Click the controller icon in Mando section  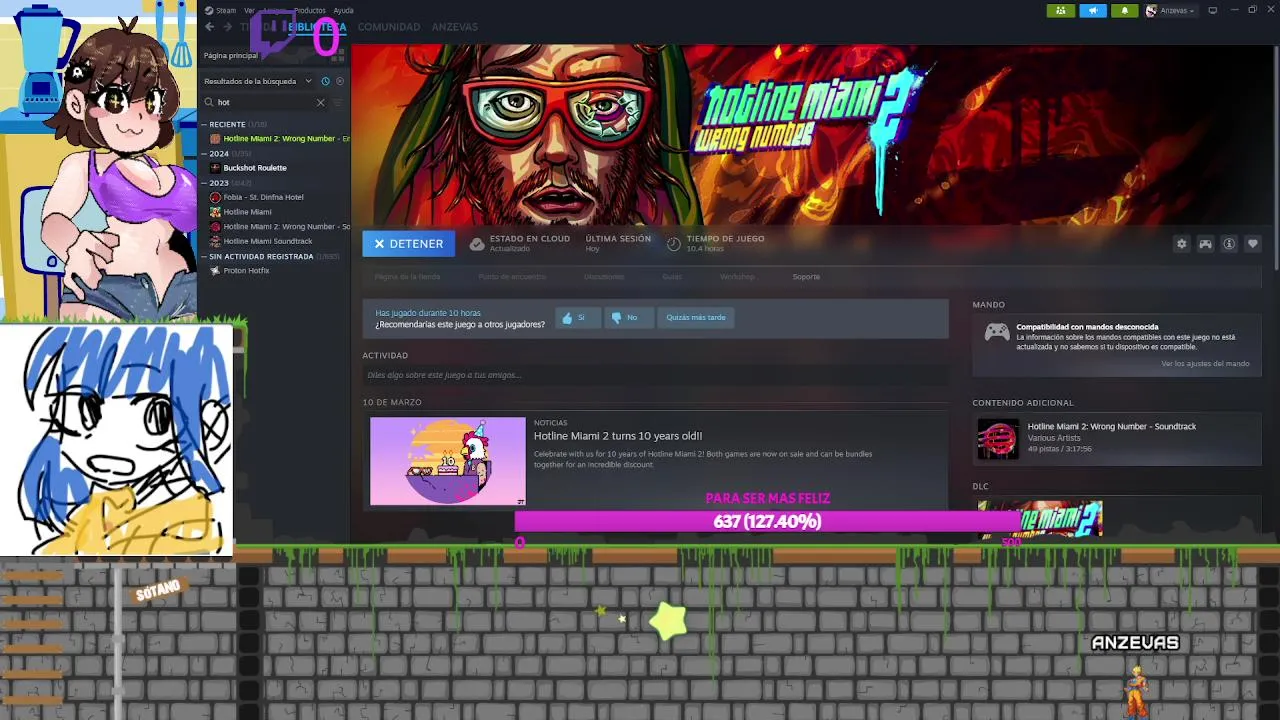point(997,333)
